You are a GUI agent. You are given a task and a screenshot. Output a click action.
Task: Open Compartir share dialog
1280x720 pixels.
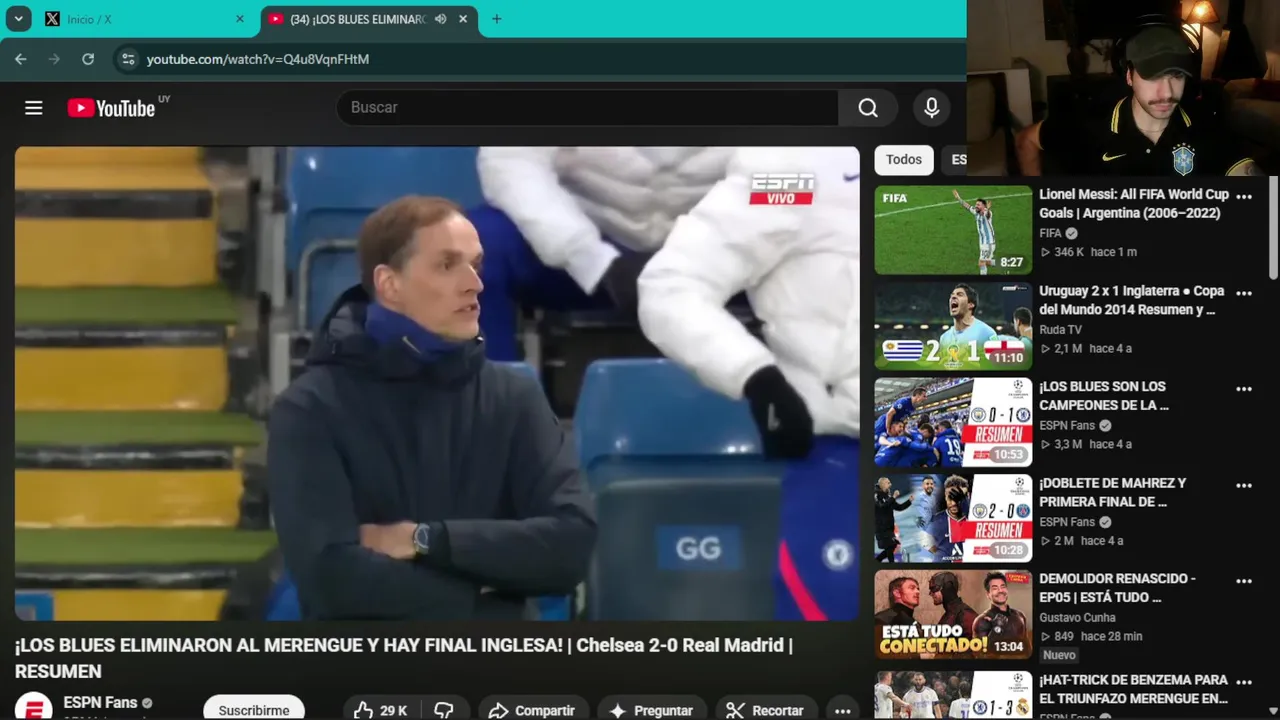(x=532, y=710)
